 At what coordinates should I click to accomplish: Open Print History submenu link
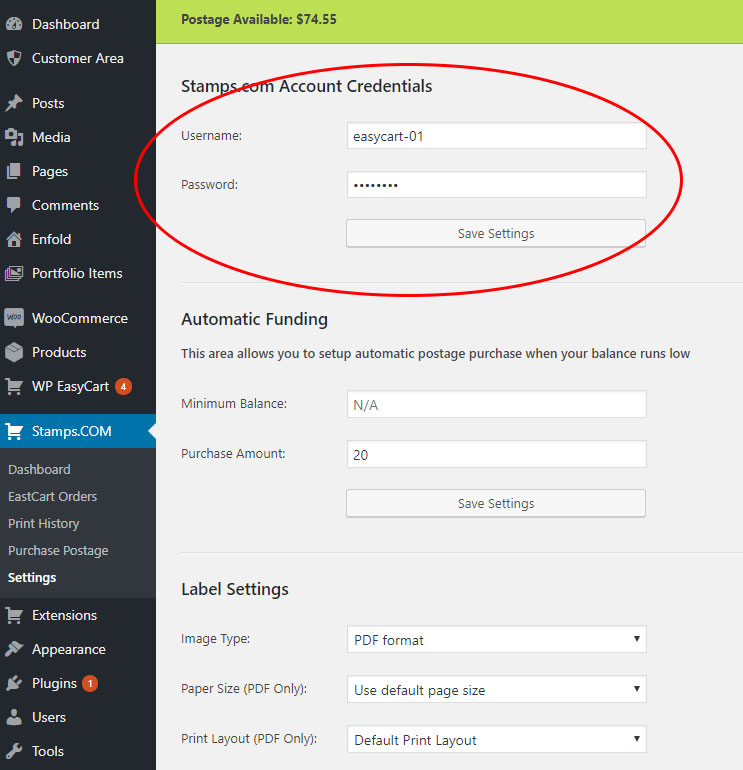[44, 523]
